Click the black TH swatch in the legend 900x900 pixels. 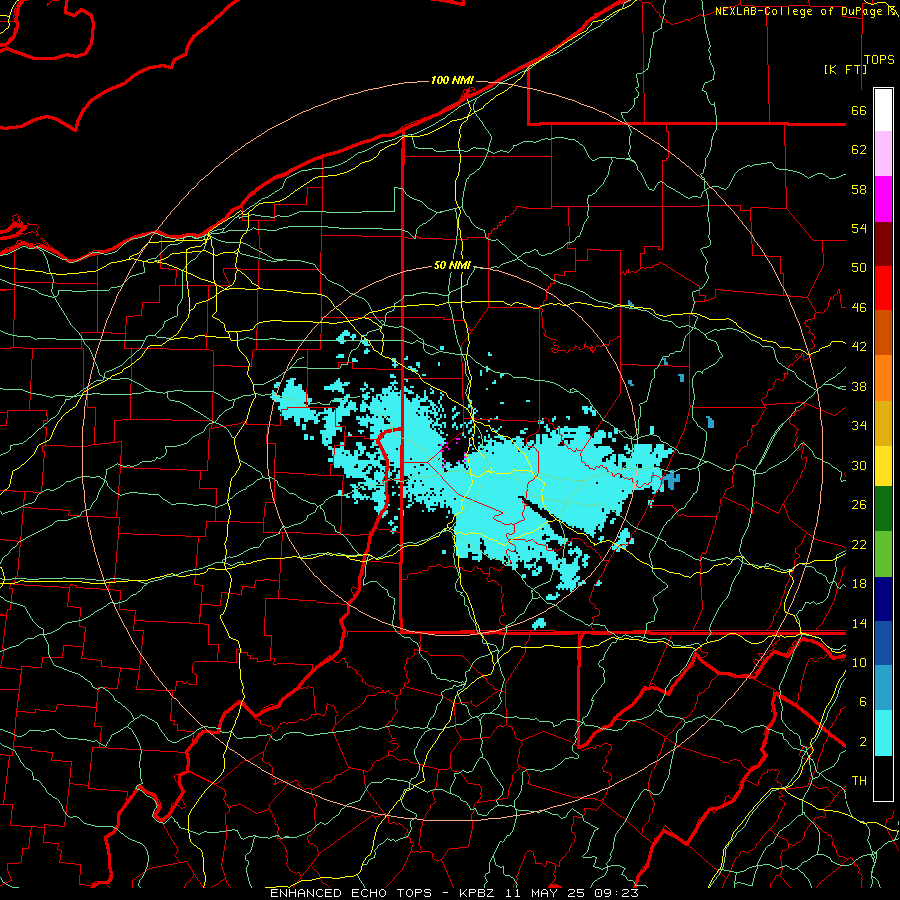pyautogui.click(x=883, y=778)
